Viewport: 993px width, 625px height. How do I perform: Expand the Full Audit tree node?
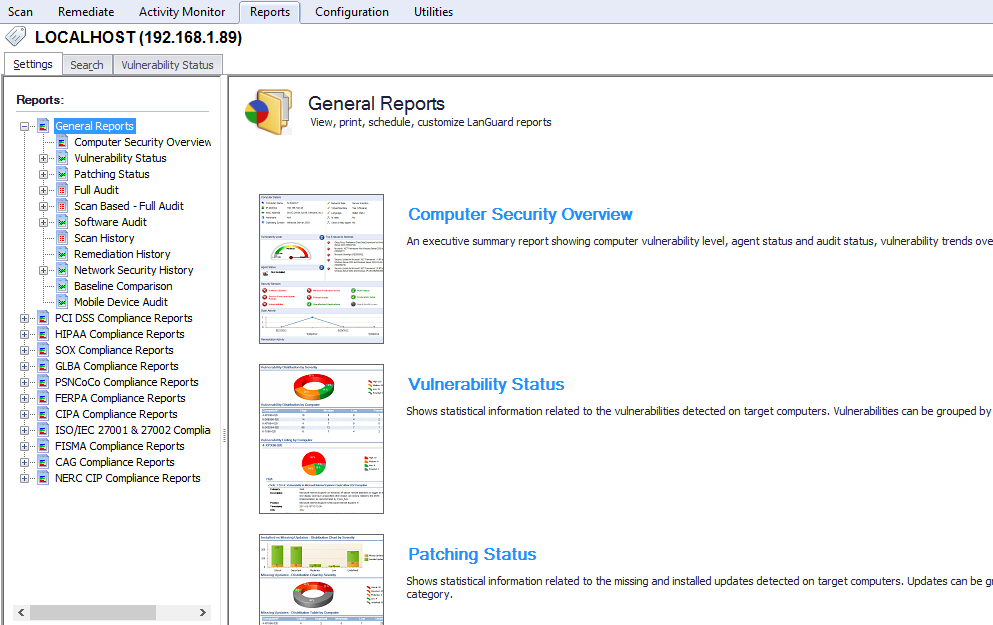click(x=43, y=191)
